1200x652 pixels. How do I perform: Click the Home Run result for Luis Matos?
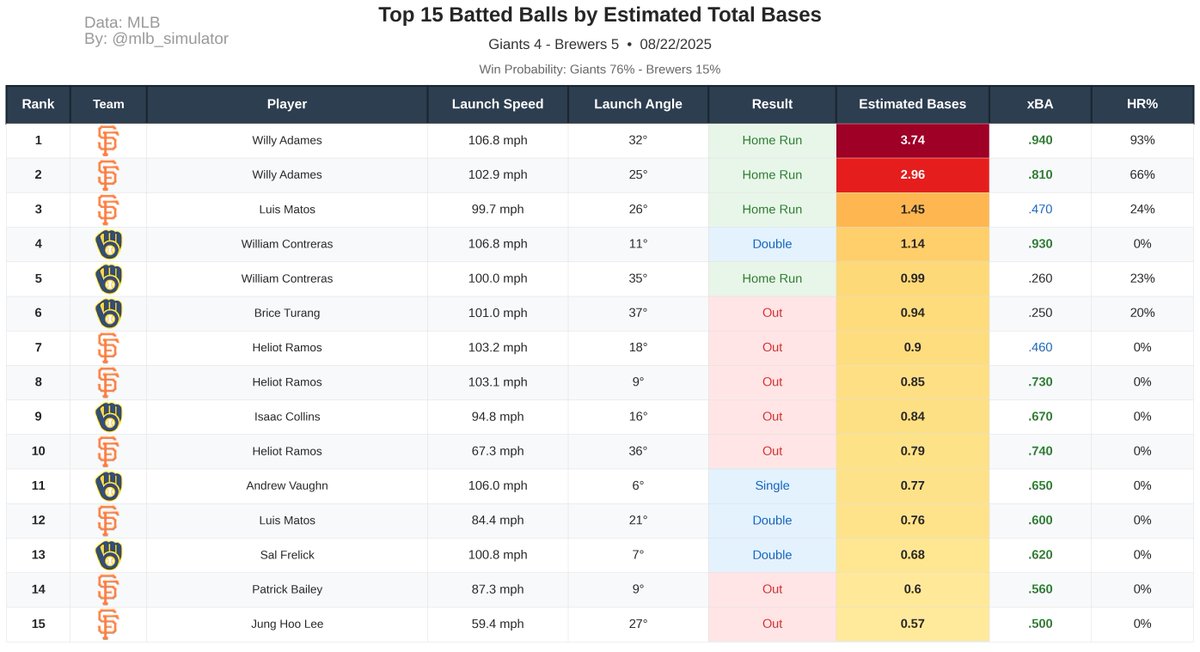(x=771, y=209)
